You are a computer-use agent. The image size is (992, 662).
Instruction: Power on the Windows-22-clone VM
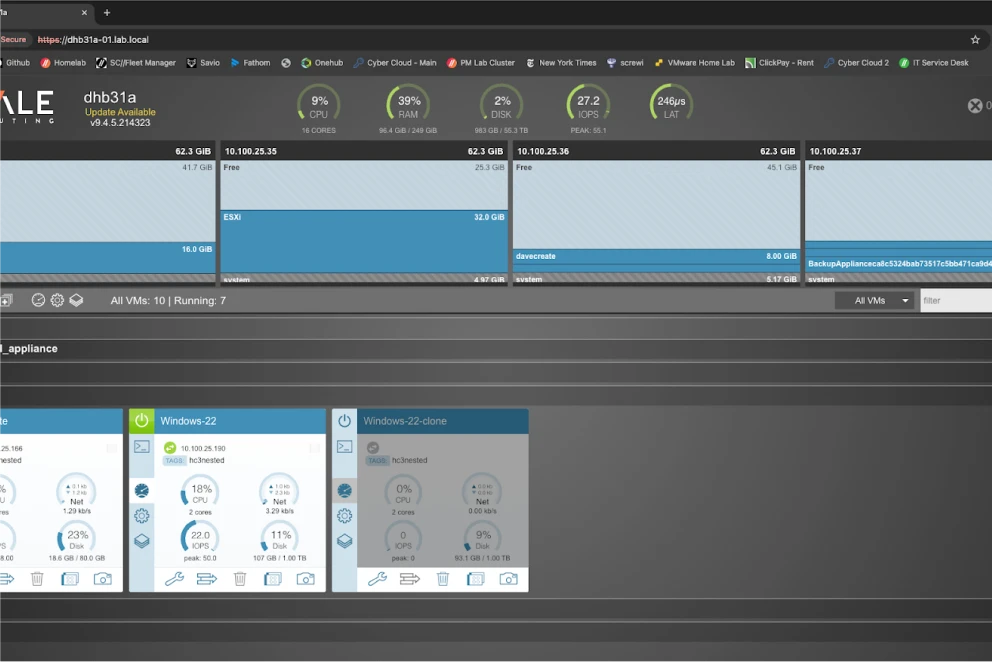(344, 421)
